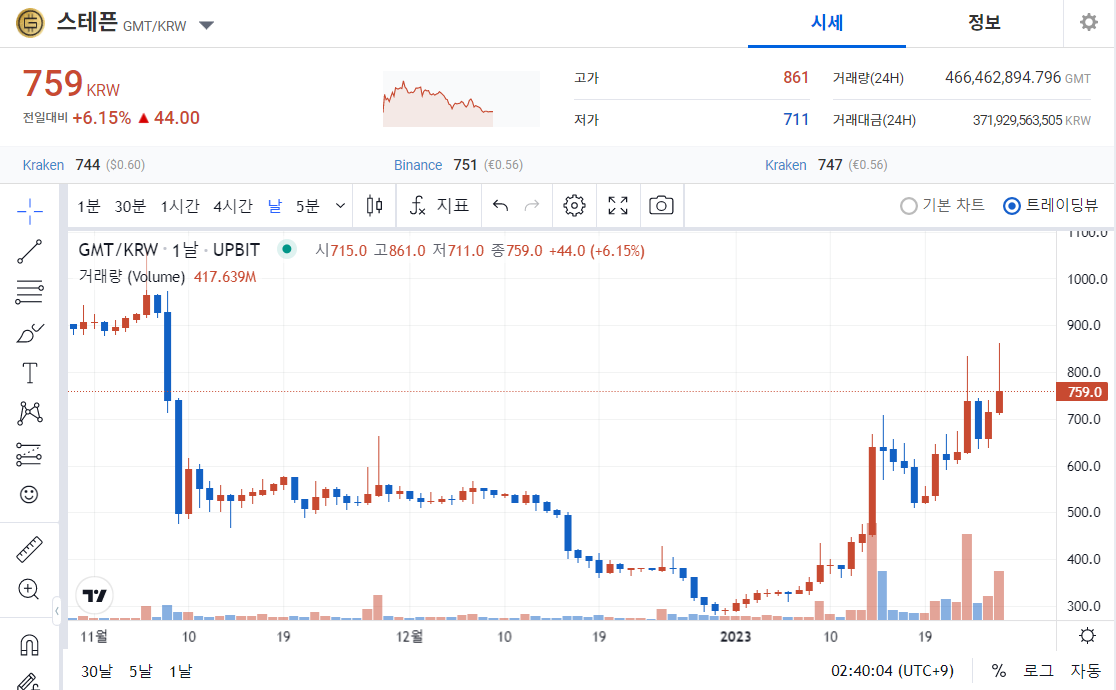Switch to the 시세 tab
1116x690 pixels.
click(827, 23)
